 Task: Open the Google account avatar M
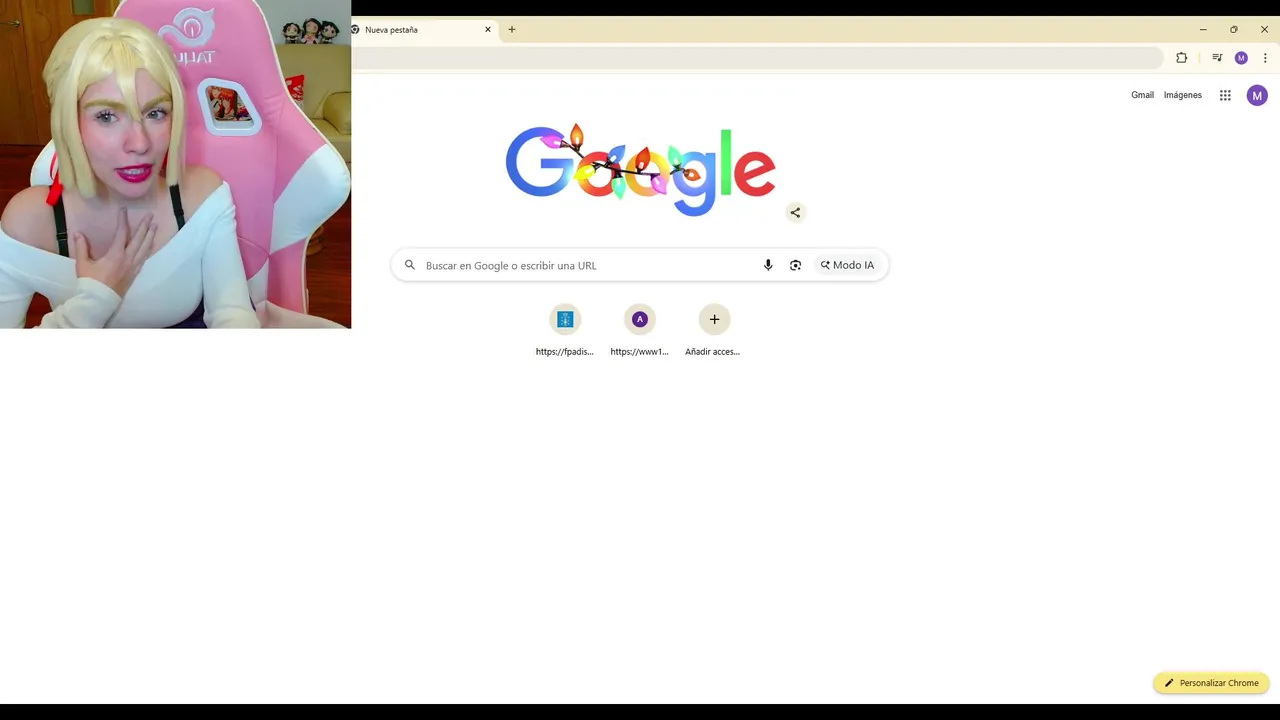tap(1257, 95)
